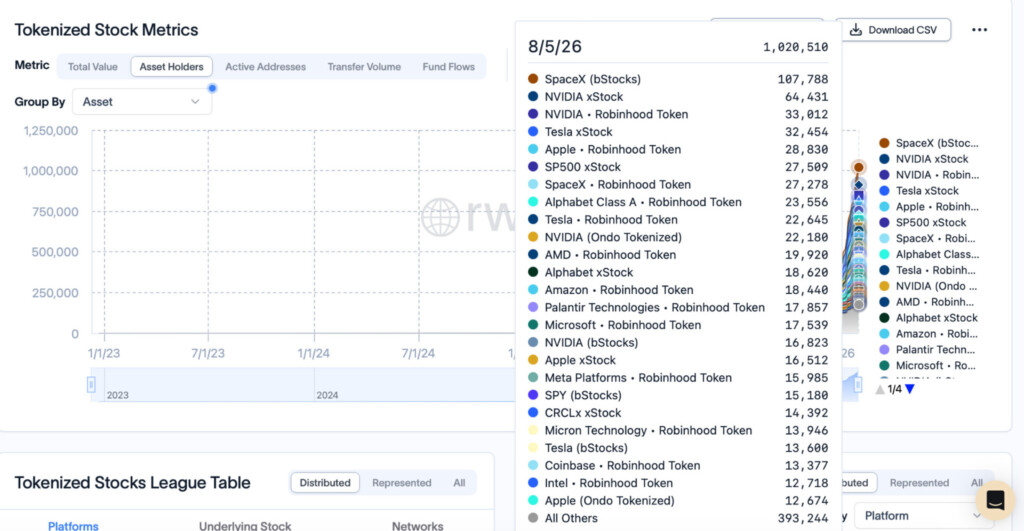Viewport: 1024px width, 531px height.
Task: Click the SPY (bStocks) tooltip row
Action: [x=678, y=395]
